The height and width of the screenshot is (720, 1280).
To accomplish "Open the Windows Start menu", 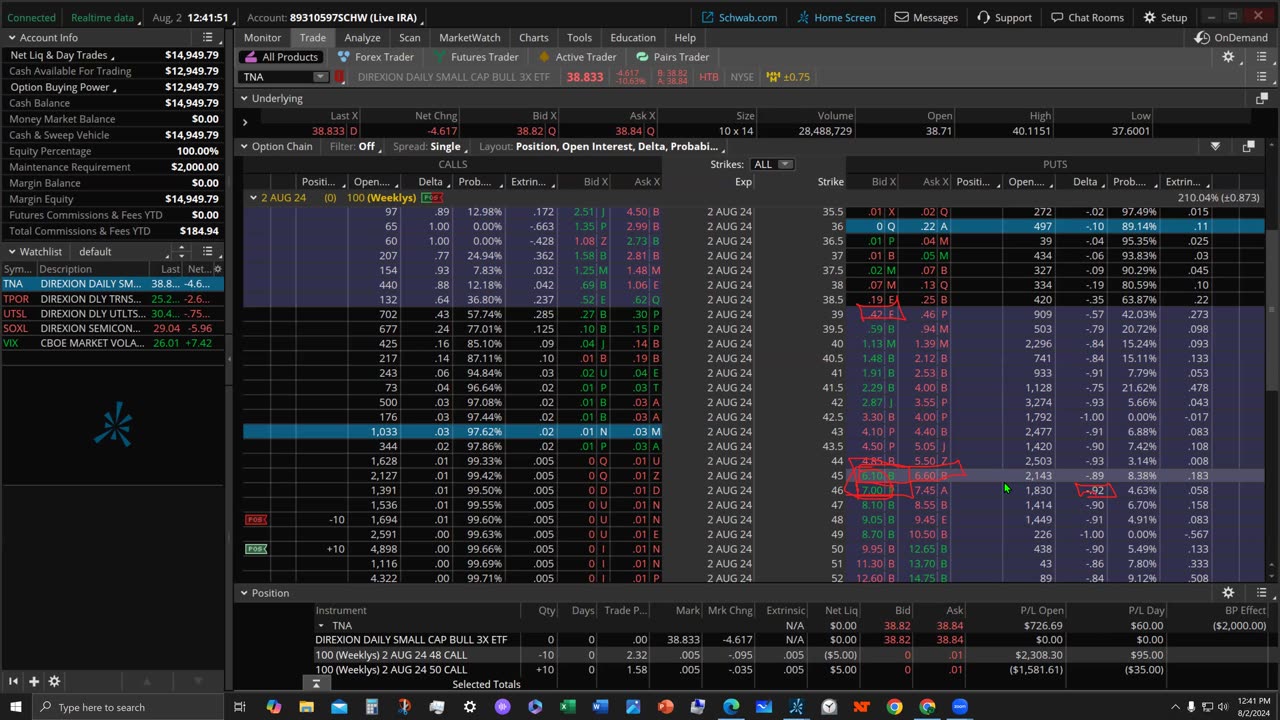I will tap(15, 707).
